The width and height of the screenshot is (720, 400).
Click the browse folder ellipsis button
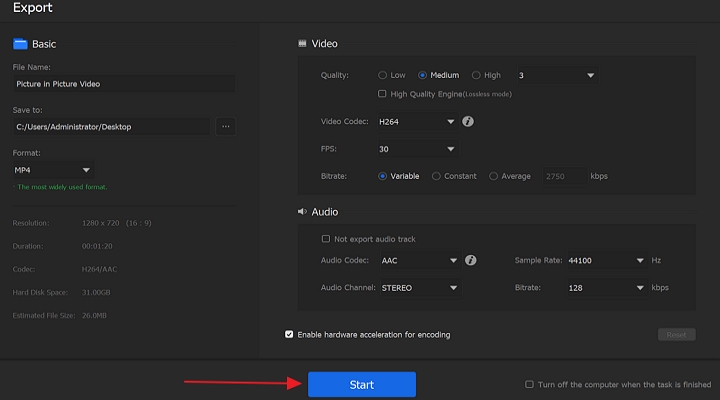pos(225,127)
